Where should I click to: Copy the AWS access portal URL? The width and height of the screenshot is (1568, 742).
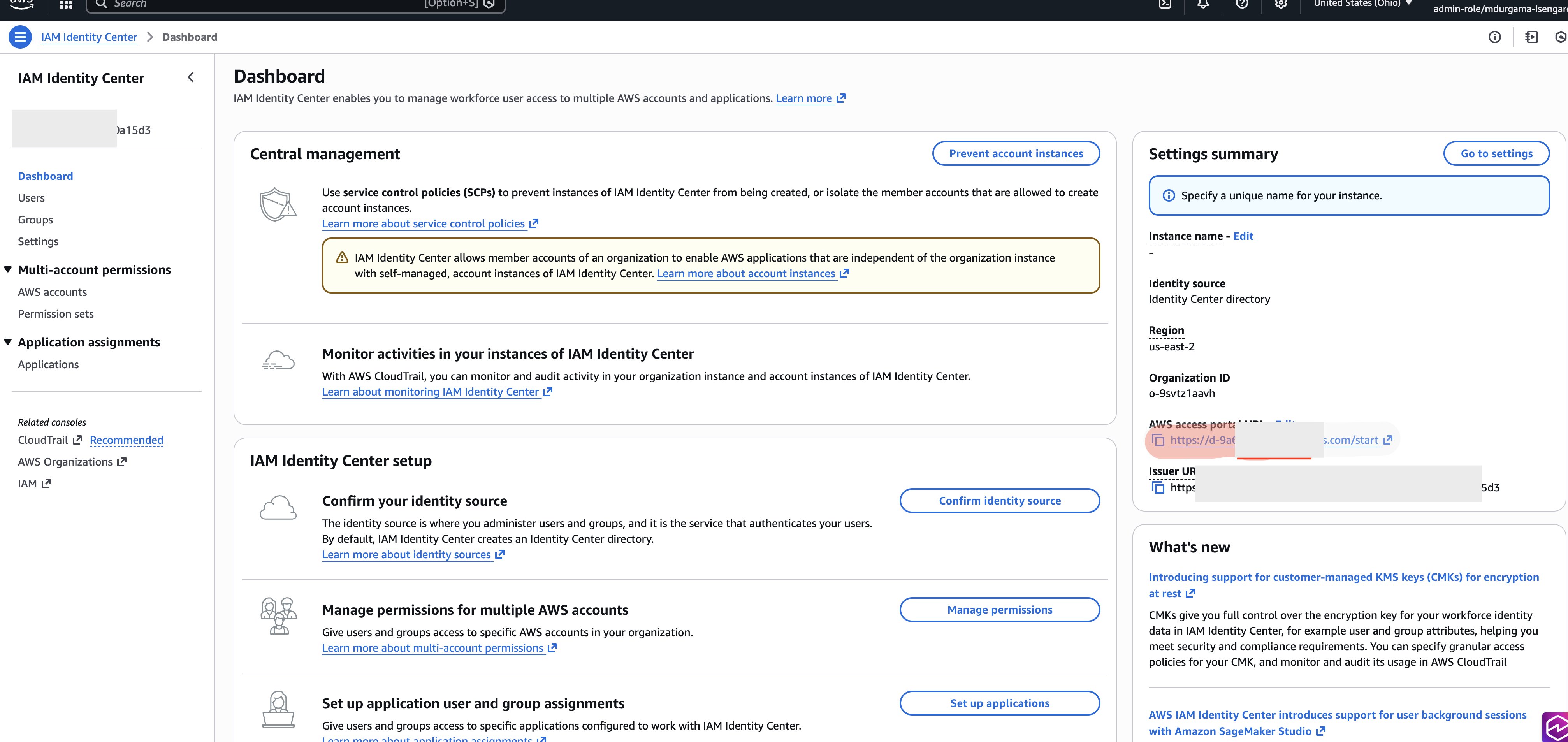(1158, 440)
